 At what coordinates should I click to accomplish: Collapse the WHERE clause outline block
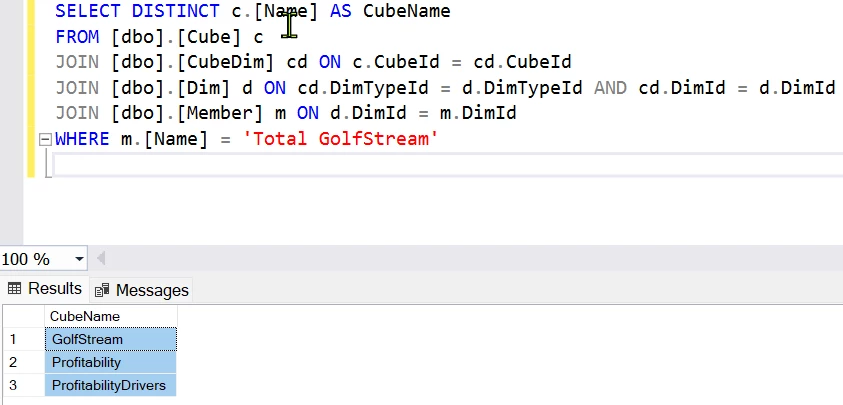click(45, 139)
